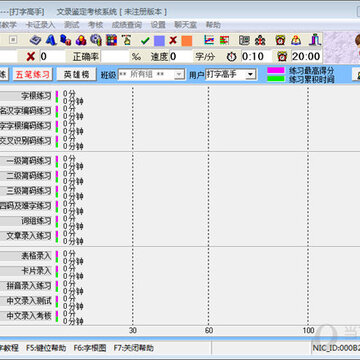Toggle the small square checkbox in toolbar
This screenshot has width=360, height=360.
pyautogui.click(x=13, y=40)
